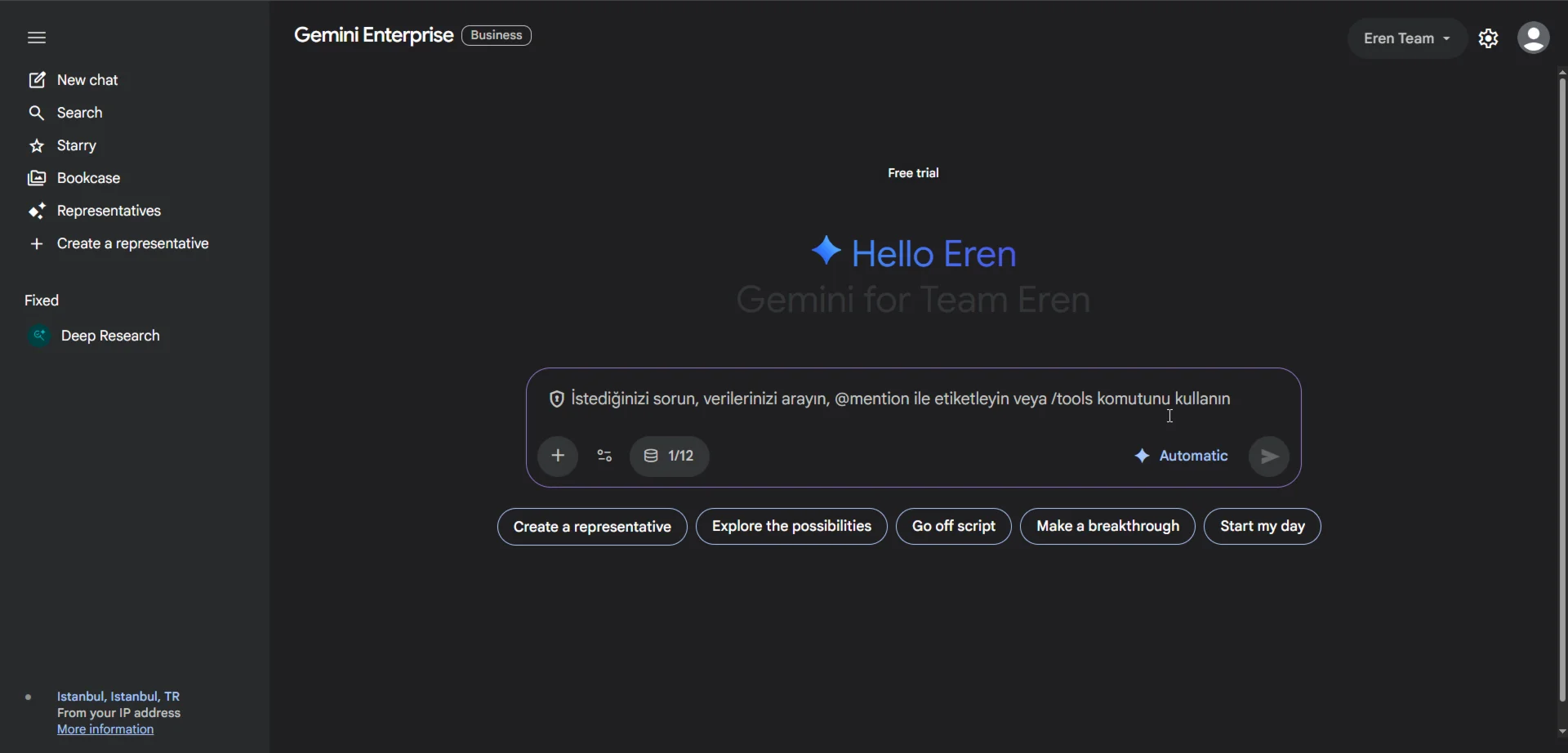The height and width of the screenshot is (753, 1568).
Task: Click the scrollbar down arrow
Action: (x=1562, y=733)
